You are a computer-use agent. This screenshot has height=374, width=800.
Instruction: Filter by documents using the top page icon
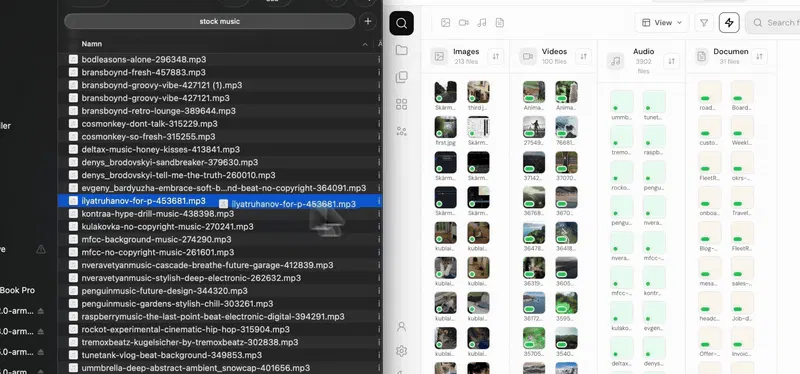click(500, 22)
